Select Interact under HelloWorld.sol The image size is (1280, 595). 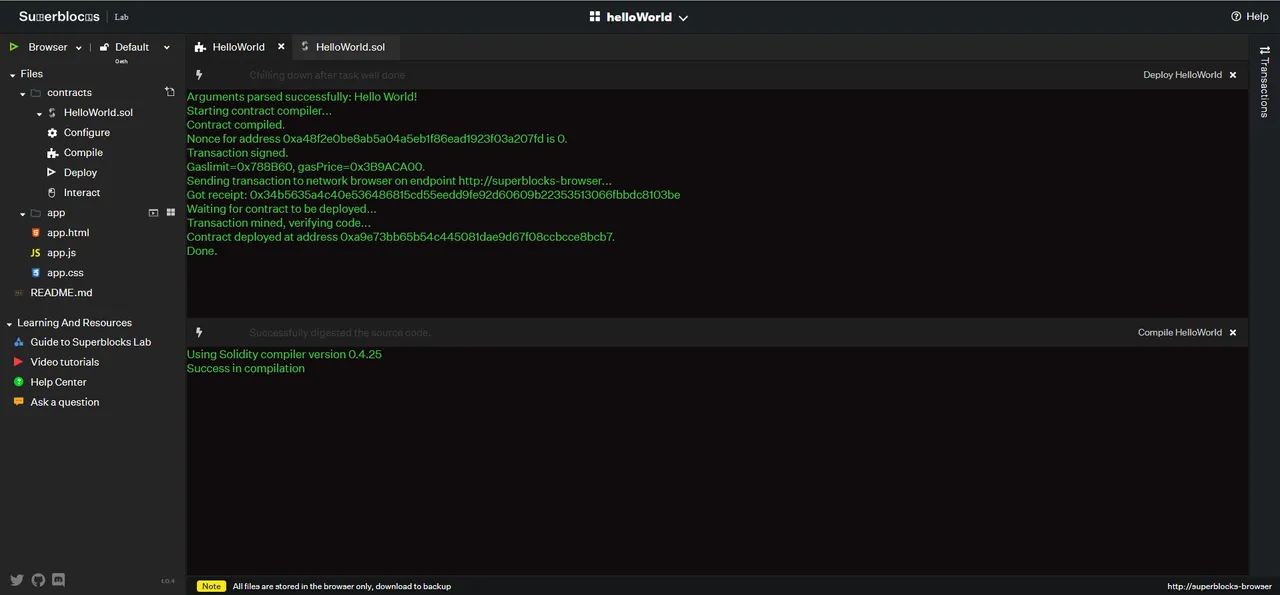click(x=82, y=193)
